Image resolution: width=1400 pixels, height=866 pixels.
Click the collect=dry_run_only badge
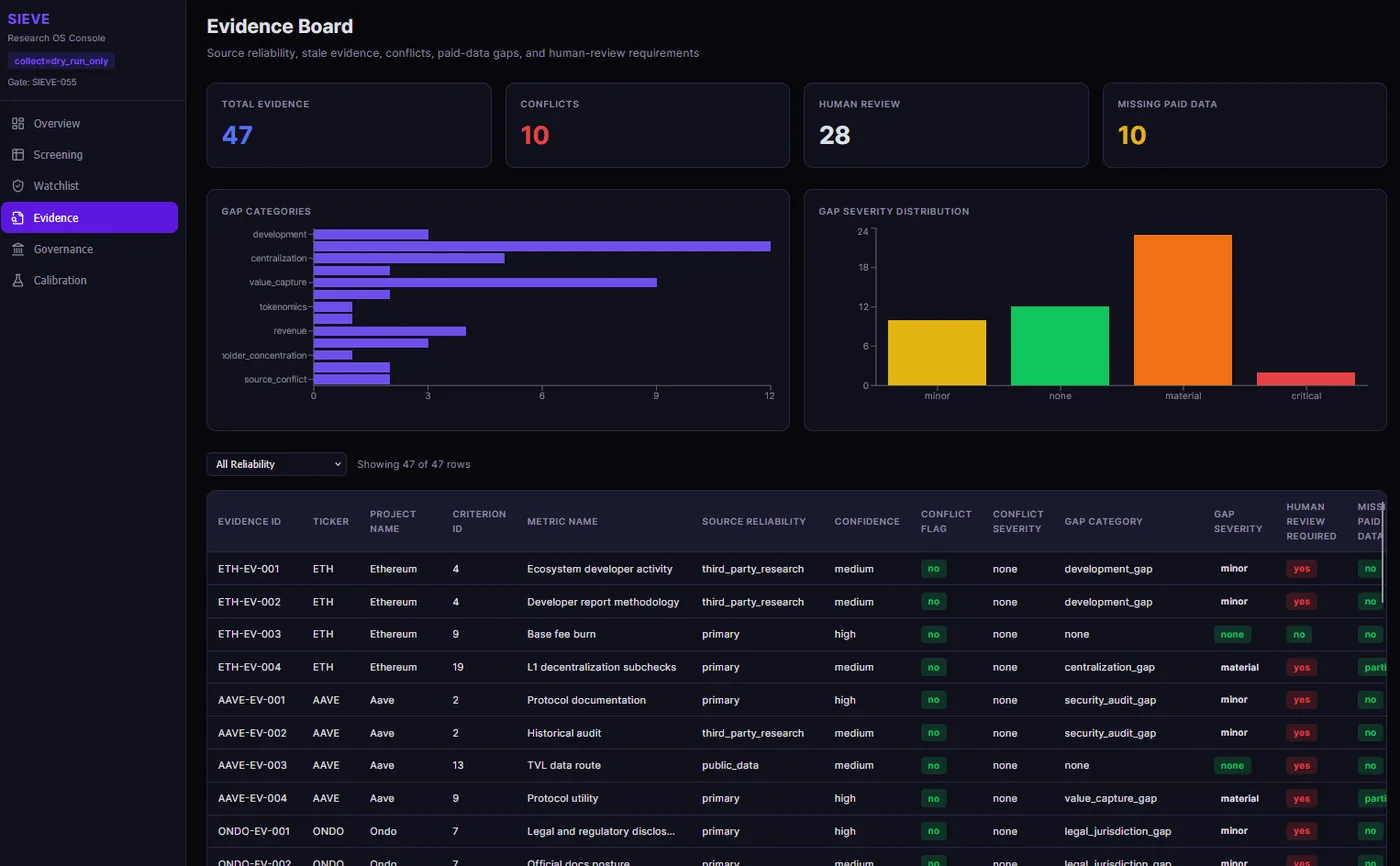[61, 61]
